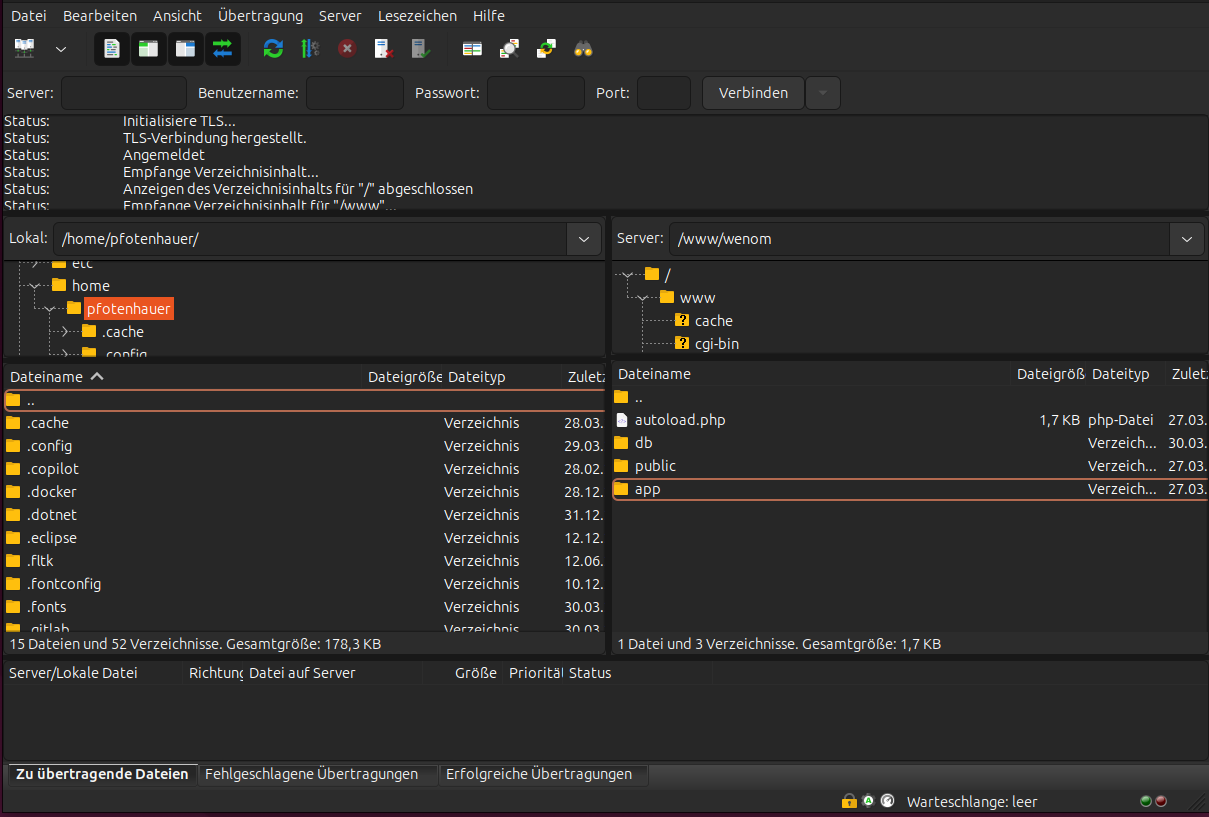Refresh the file and folder lists
This screenshot has height=817, width=1209.
click(272, 48)
